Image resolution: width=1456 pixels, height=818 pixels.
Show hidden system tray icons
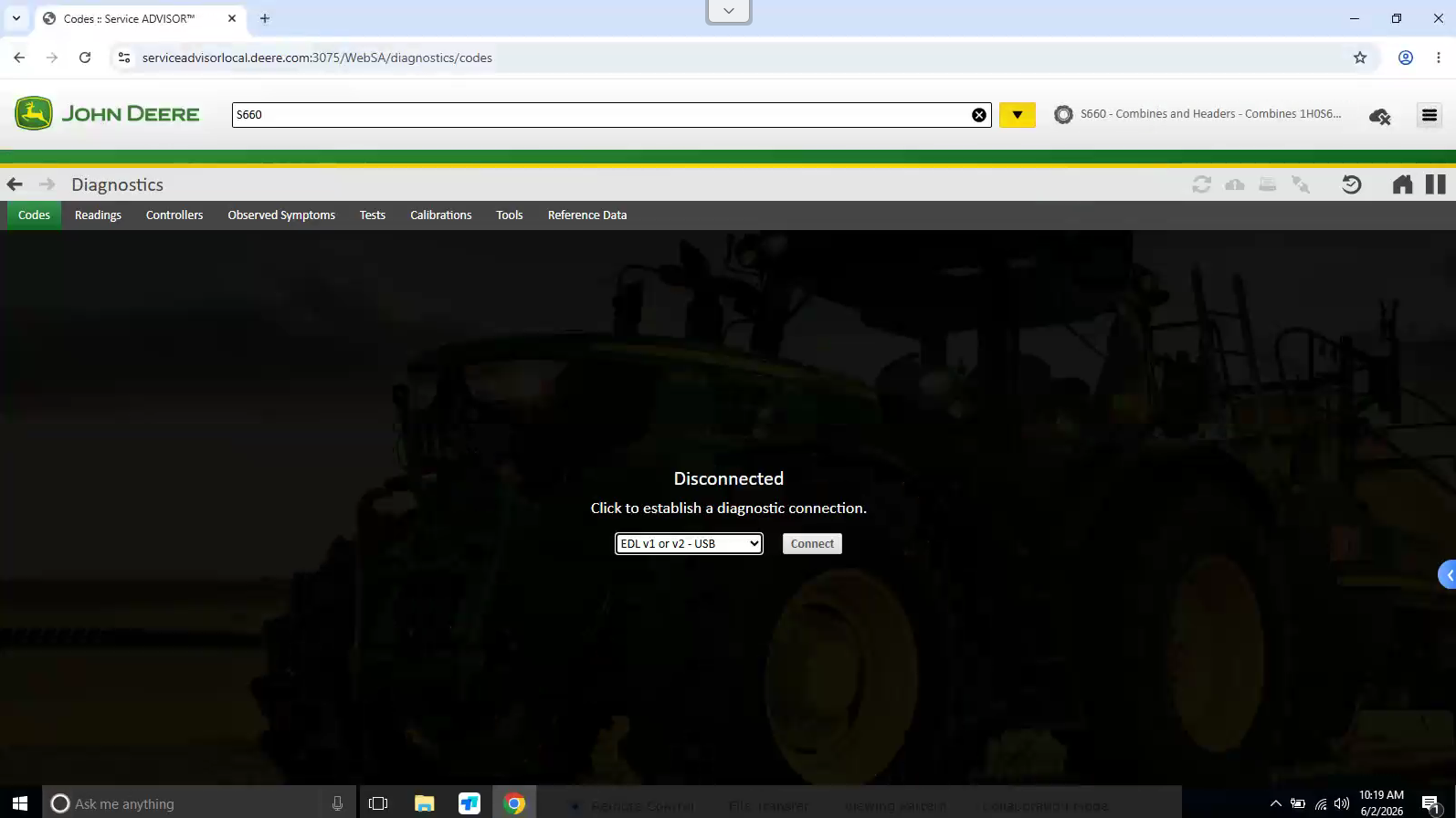click(1276, 803)
